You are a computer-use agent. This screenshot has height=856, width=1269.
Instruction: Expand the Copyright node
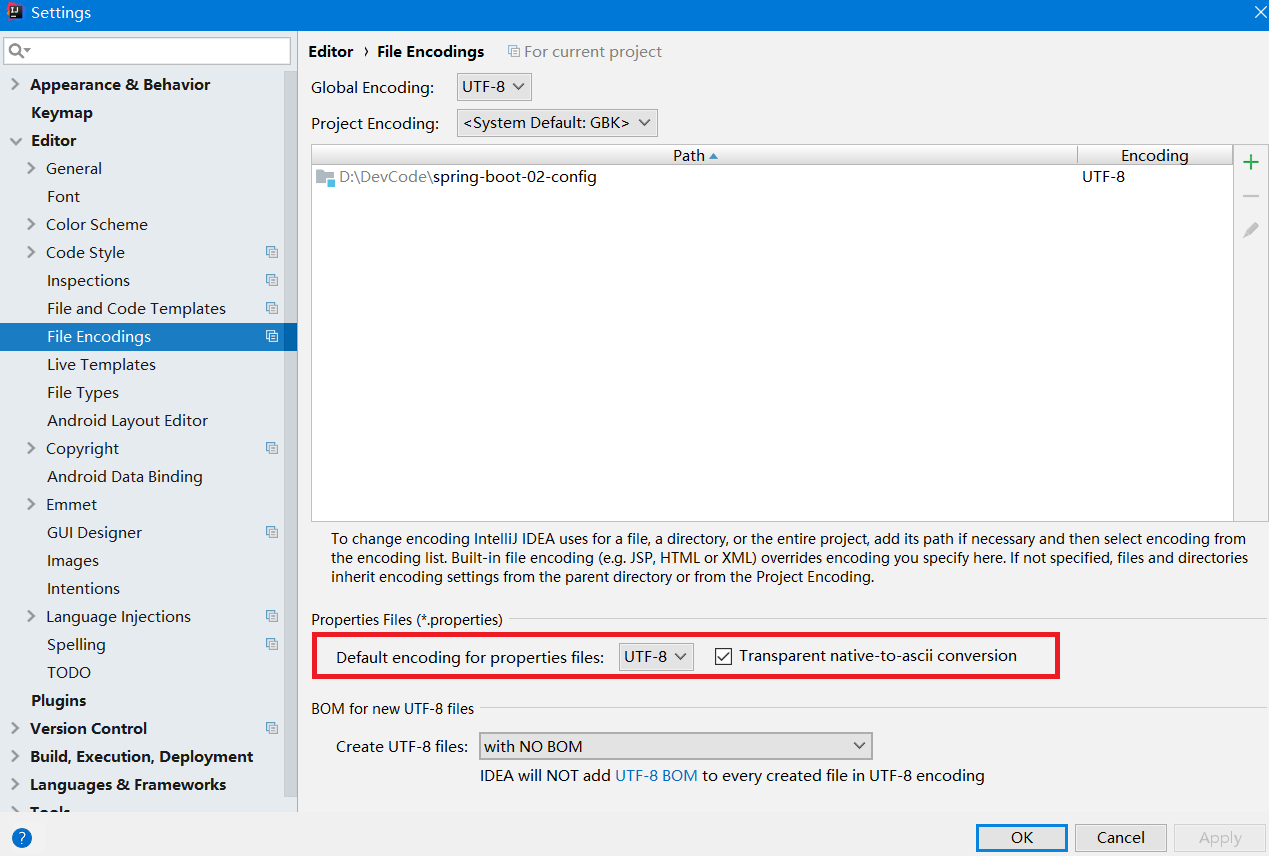point(32,449)
